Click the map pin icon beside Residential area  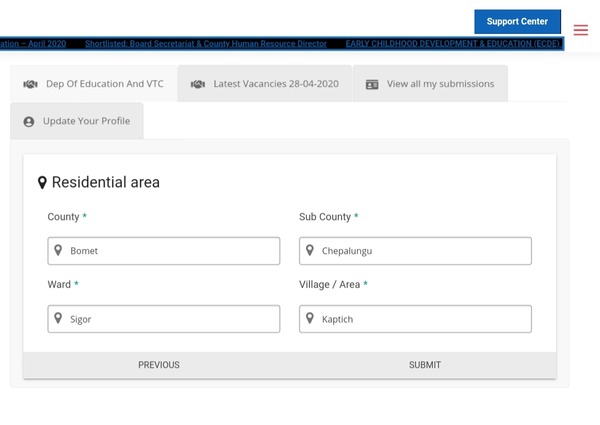[42, 183]
